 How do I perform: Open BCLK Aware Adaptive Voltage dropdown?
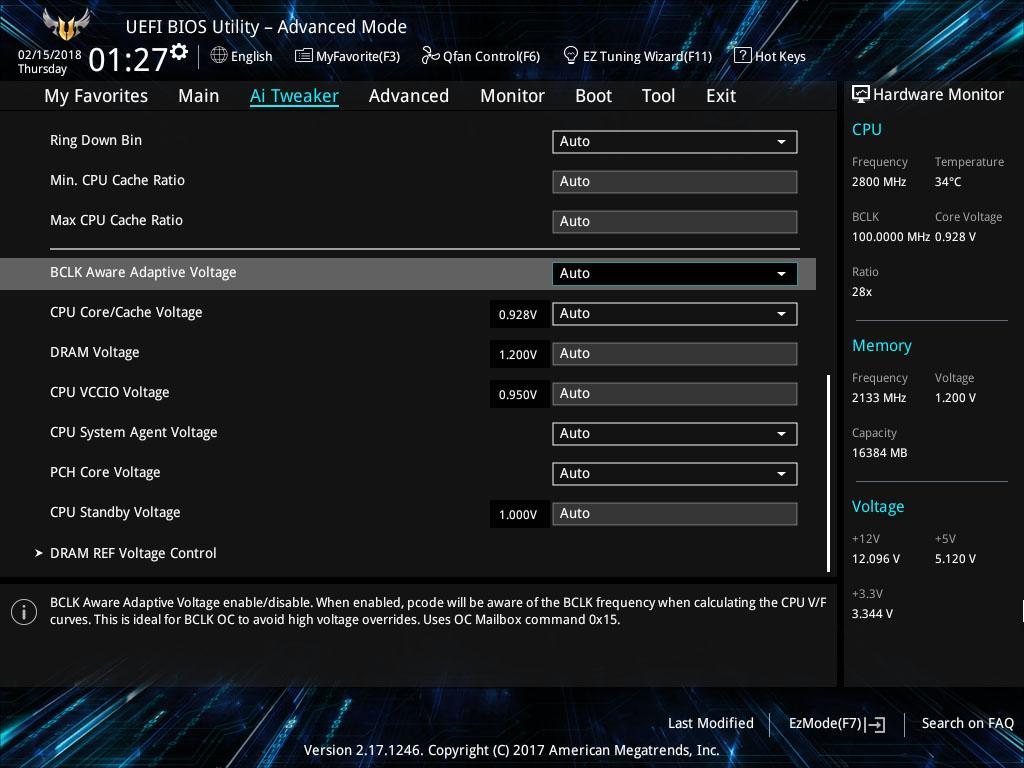coord(675,274)
